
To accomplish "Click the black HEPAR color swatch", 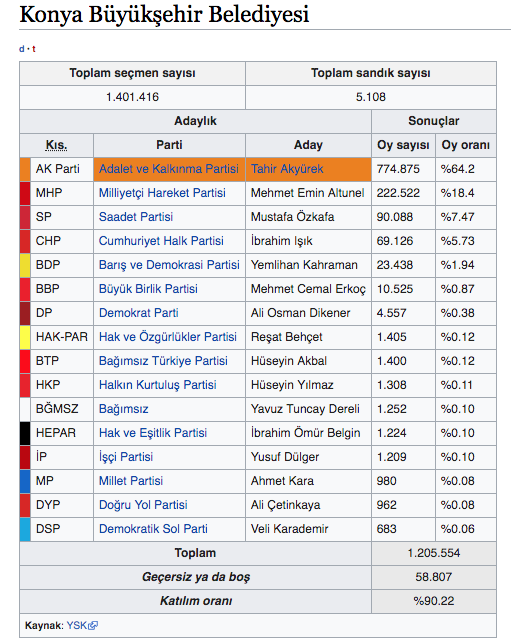I will 25,433.
